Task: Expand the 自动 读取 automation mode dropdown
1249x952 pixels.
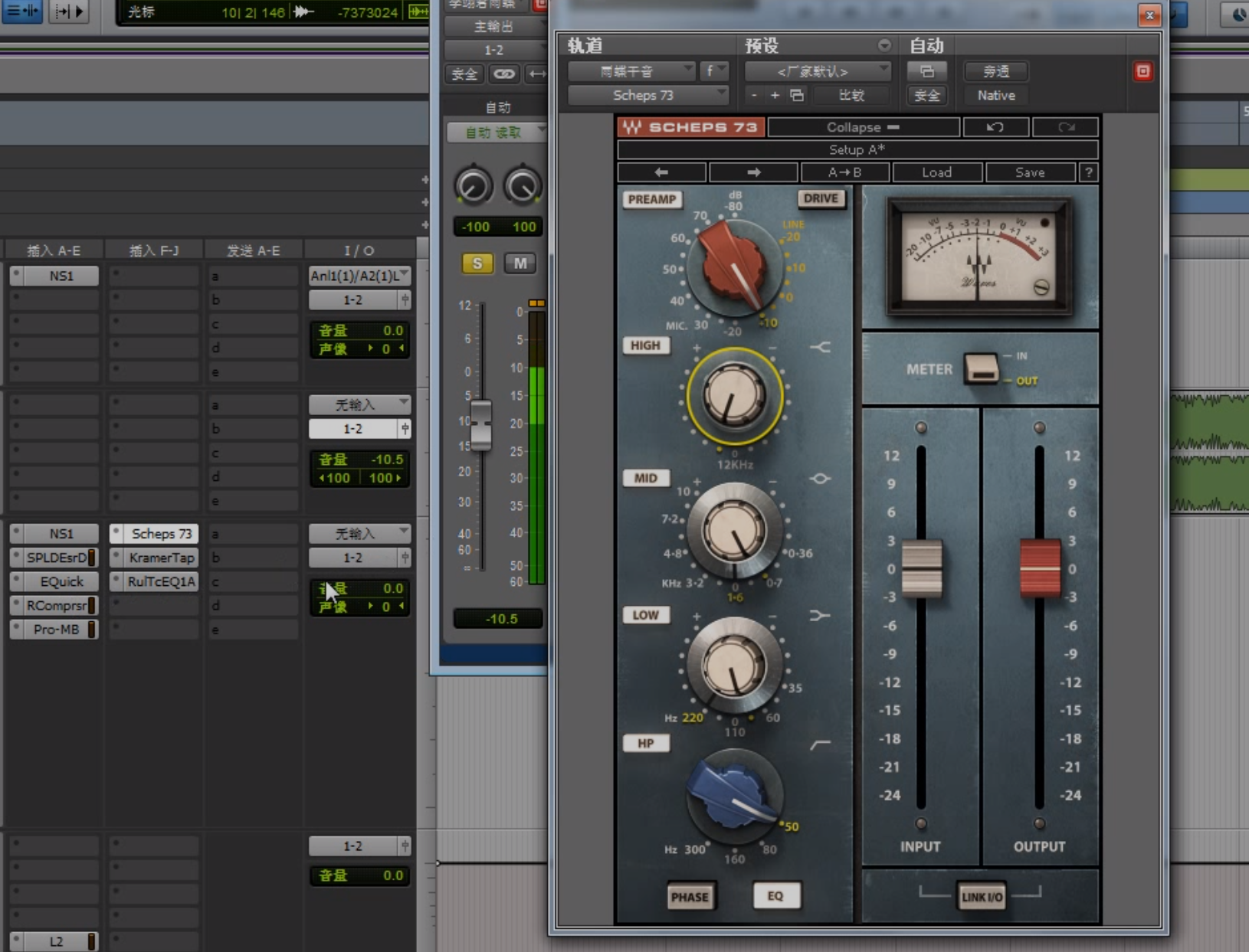Action: coord(496,132)
